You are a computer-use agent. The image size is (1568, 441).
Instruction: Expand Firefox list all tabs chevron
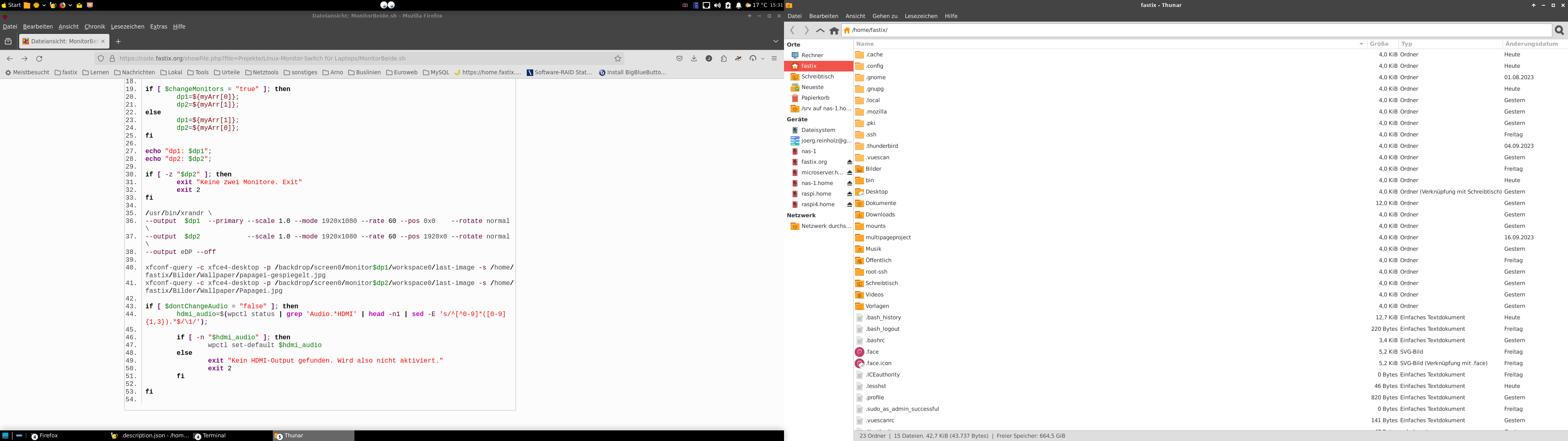click(x=775, y=41)
